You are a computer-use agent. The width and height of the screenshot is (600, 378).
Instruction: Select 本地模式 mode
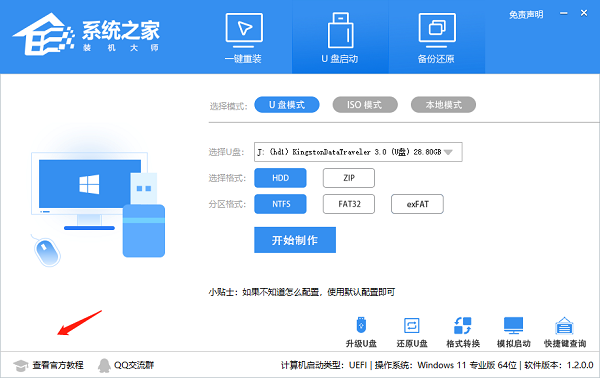point(443,104)
